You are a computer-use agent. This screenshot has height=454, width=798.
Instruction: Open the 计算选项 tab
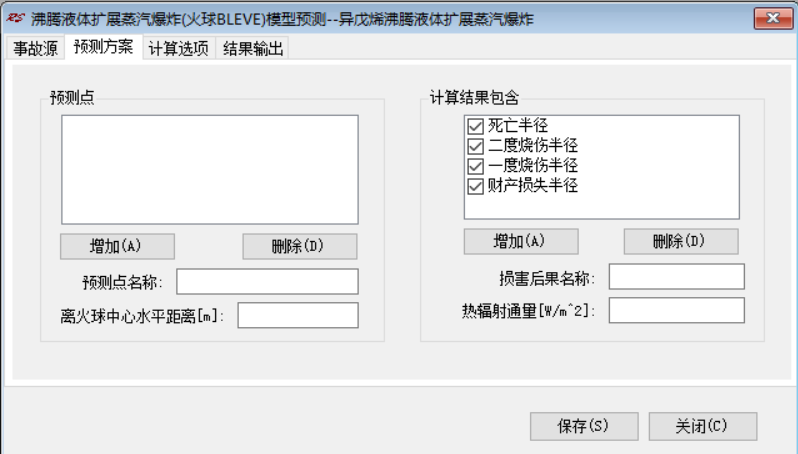tap(179, 48)
